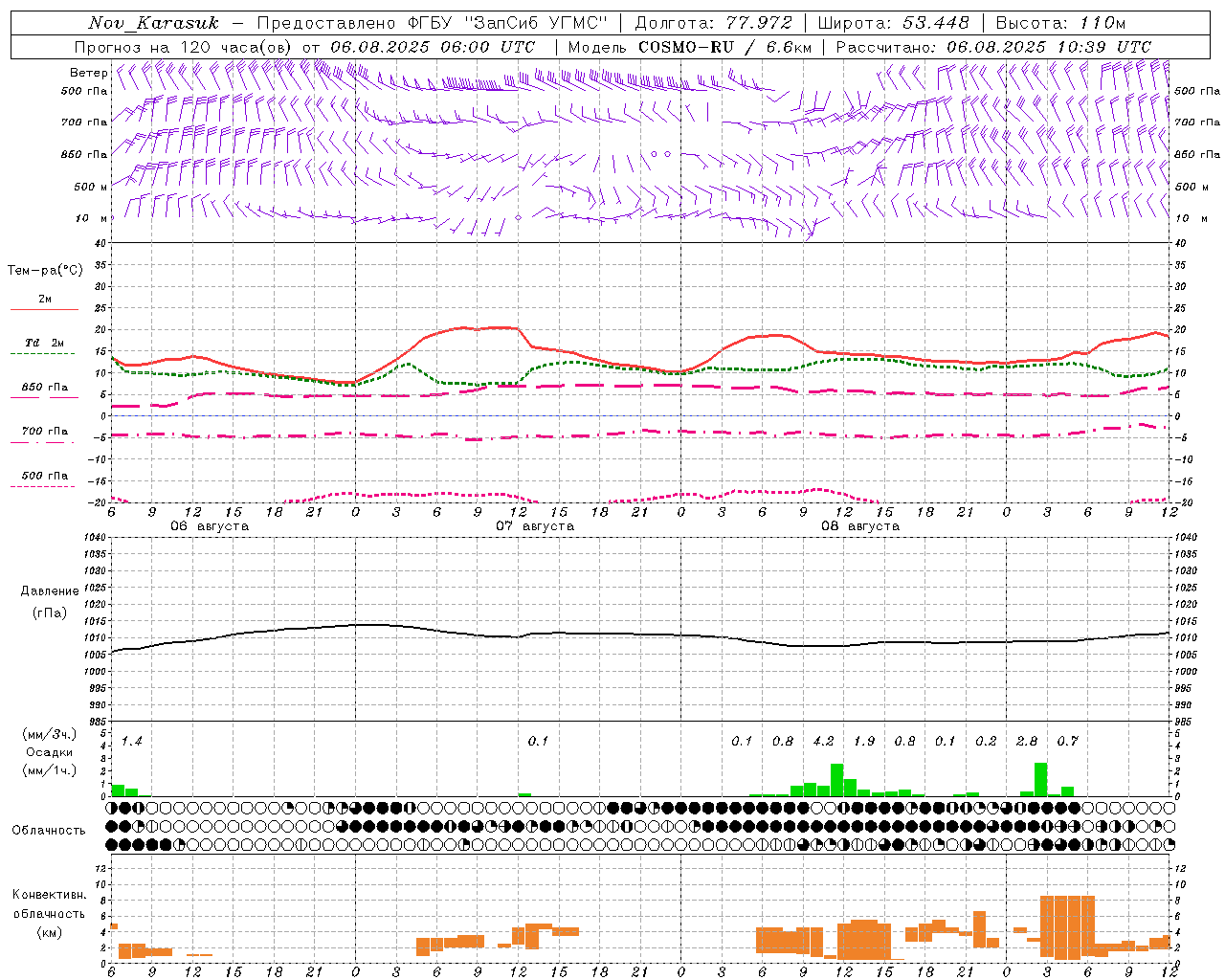Viewport: 1225px width, 980px height.
Task: Click the '08 августа' date label
Action: tap(860, 526)
